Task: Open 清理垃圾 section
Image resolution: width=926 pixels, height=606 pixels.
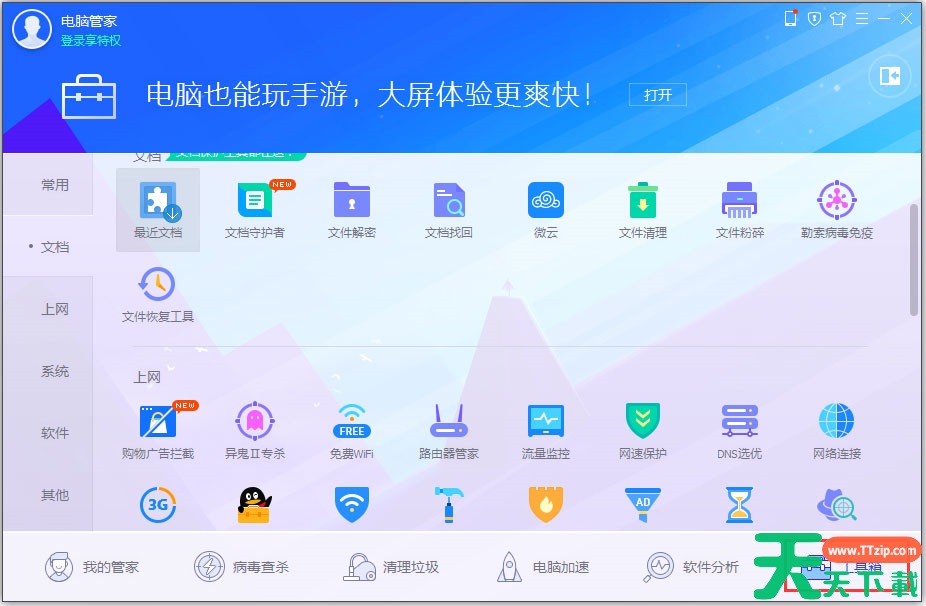Action: pos(391,567)
